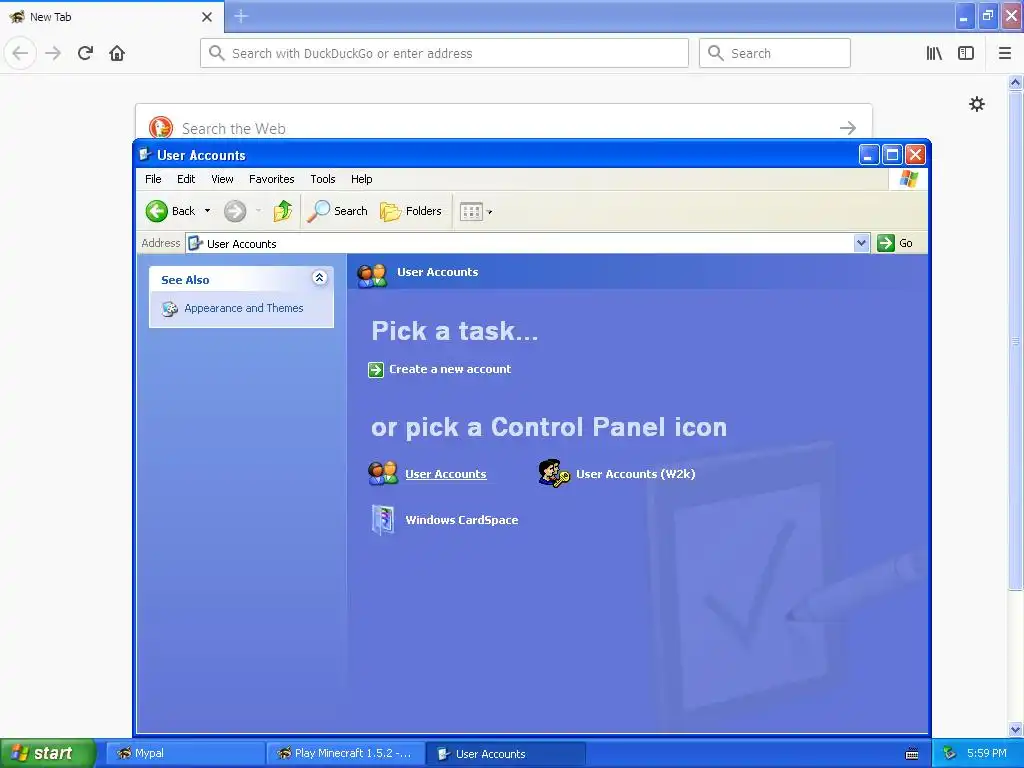The height and width of the screenshot is (768, 1024).
Task: Click the grayed Forward arrow icon
Action: pyautogui.click(x=235, y=211)
